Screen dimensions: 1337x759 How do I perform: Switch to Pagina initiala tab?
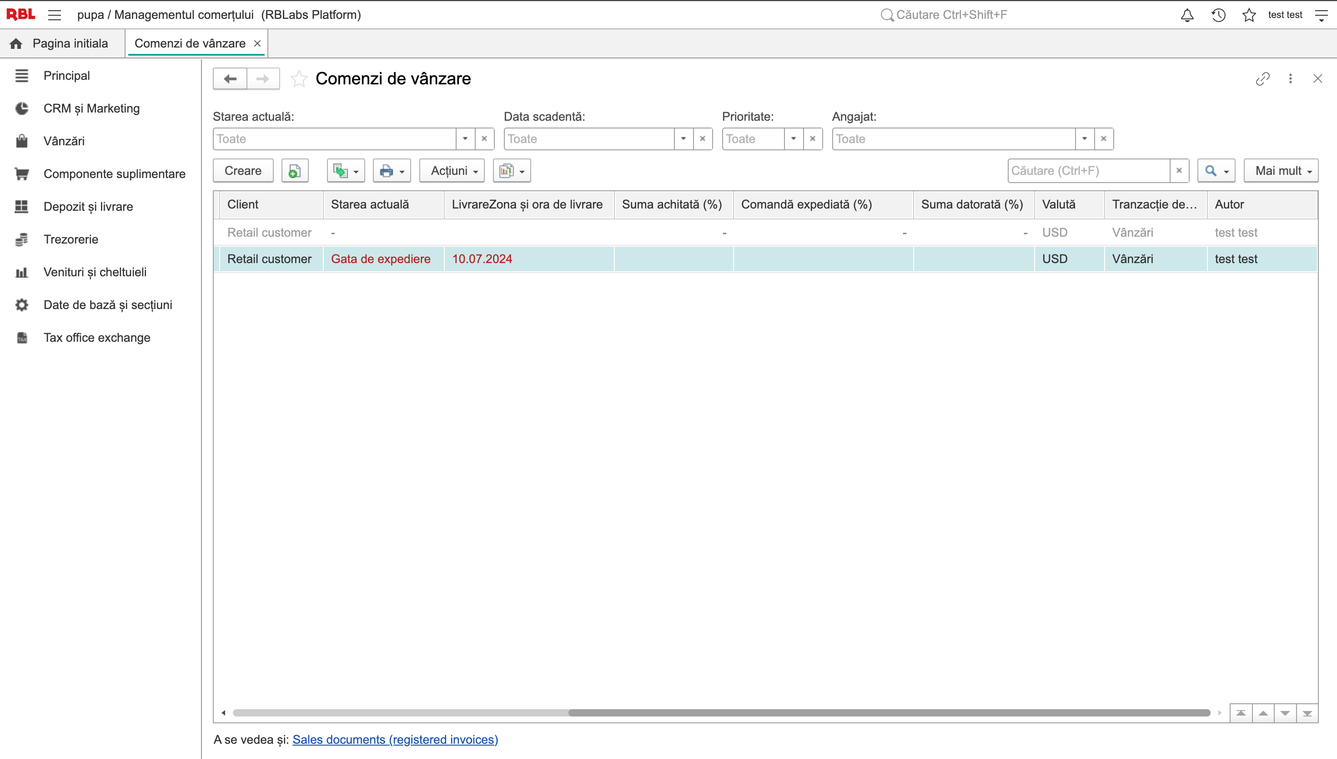point(59,44)
